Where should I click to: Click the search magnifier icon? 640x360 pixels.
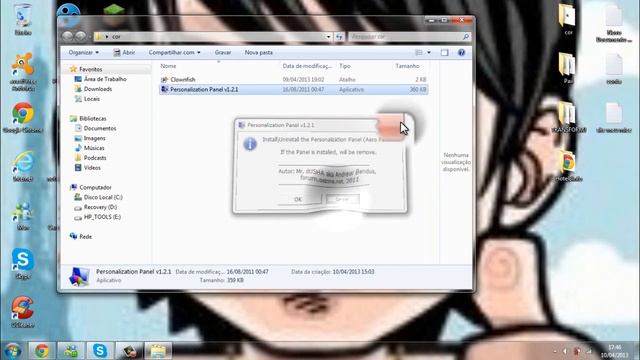pos(466,37)
